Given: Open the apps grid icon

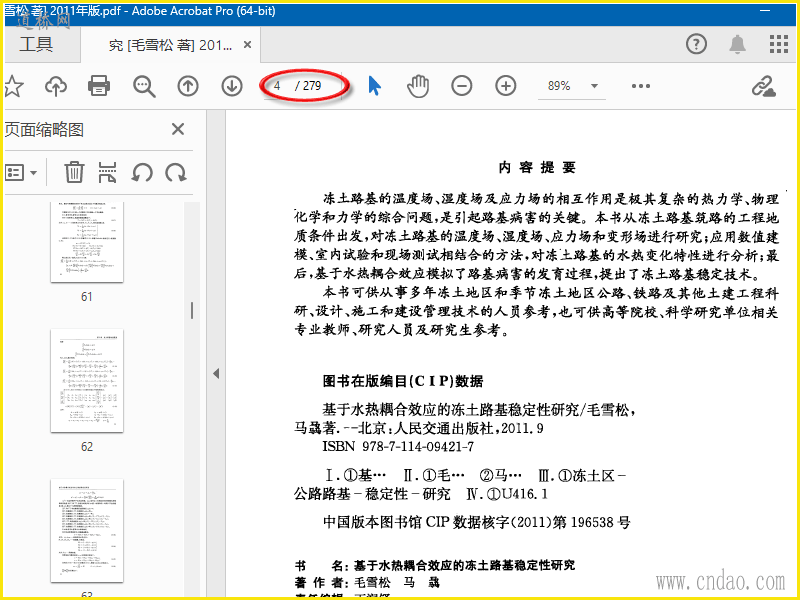Looking at the screenshot, I should tap(779, 44).
